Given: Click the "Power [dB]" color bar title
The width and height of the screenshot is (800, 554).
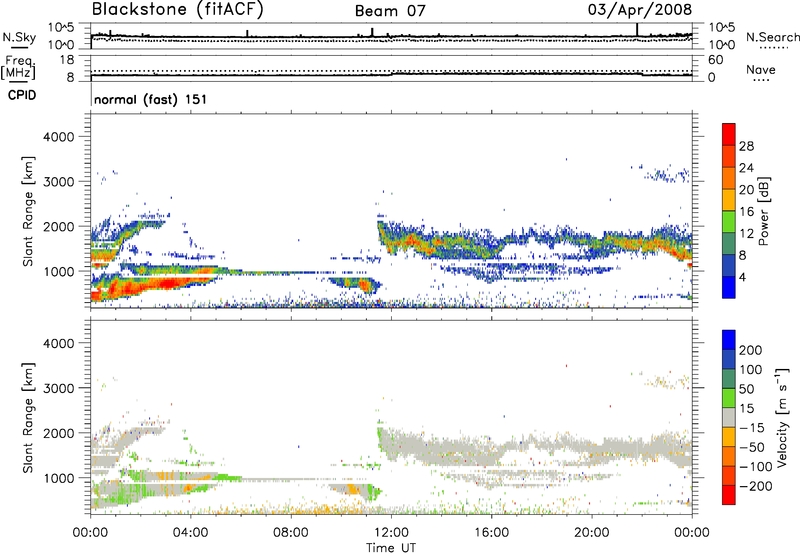Looking at the screenshot, I should coord(763,211).
